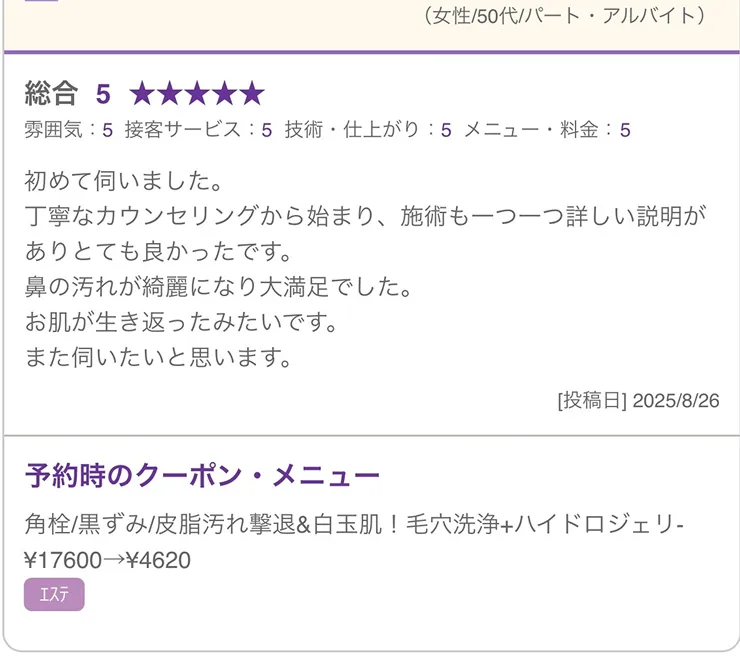Image resolution: width=740 pixels, height=658 pixels.
Task: Click the 投稿日 2025/8/26 posting date
Action: pyautogui.click(x=638, y=401)
